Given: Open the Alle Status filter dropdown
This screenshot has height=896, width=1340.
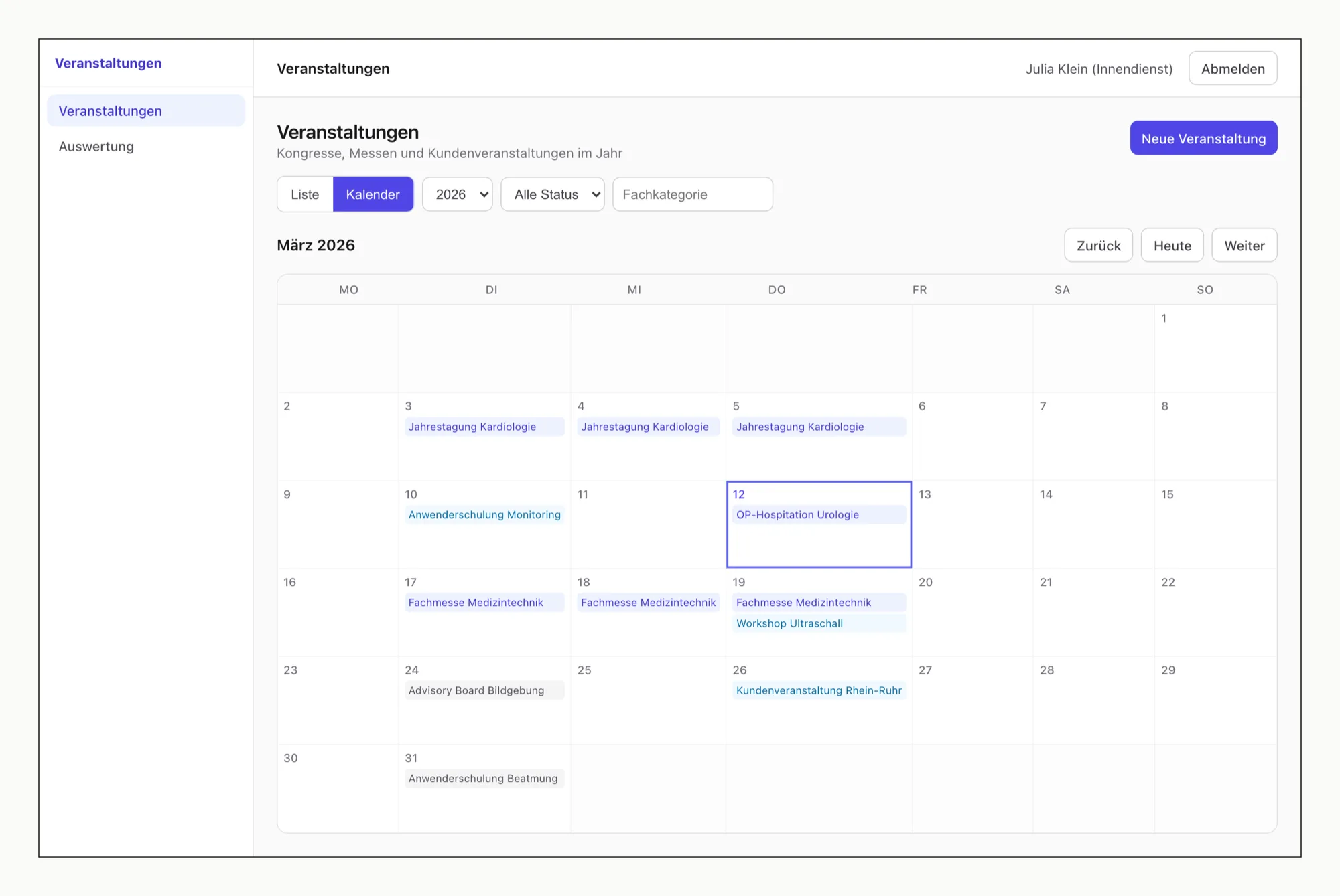Looking at the screenshot, I should click(x=552, y=194).
